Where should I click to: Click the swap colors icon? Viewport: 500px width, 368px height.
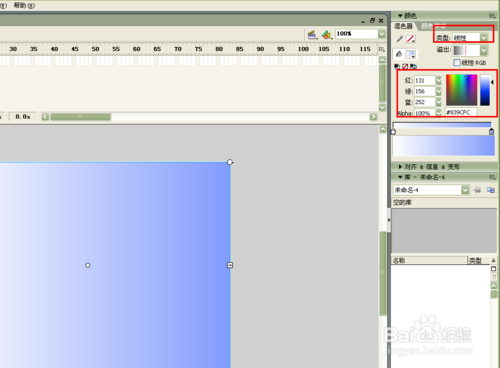[413, 66]
